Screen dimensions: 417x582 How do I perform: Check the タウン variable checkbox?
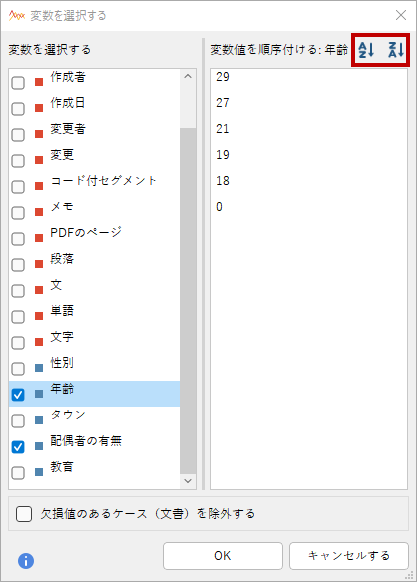(18, 421)
